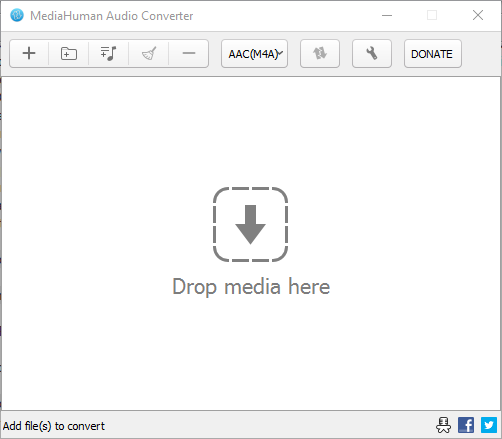Select the 'Drop media here' text
502x439 pixels.
[251, 287]
